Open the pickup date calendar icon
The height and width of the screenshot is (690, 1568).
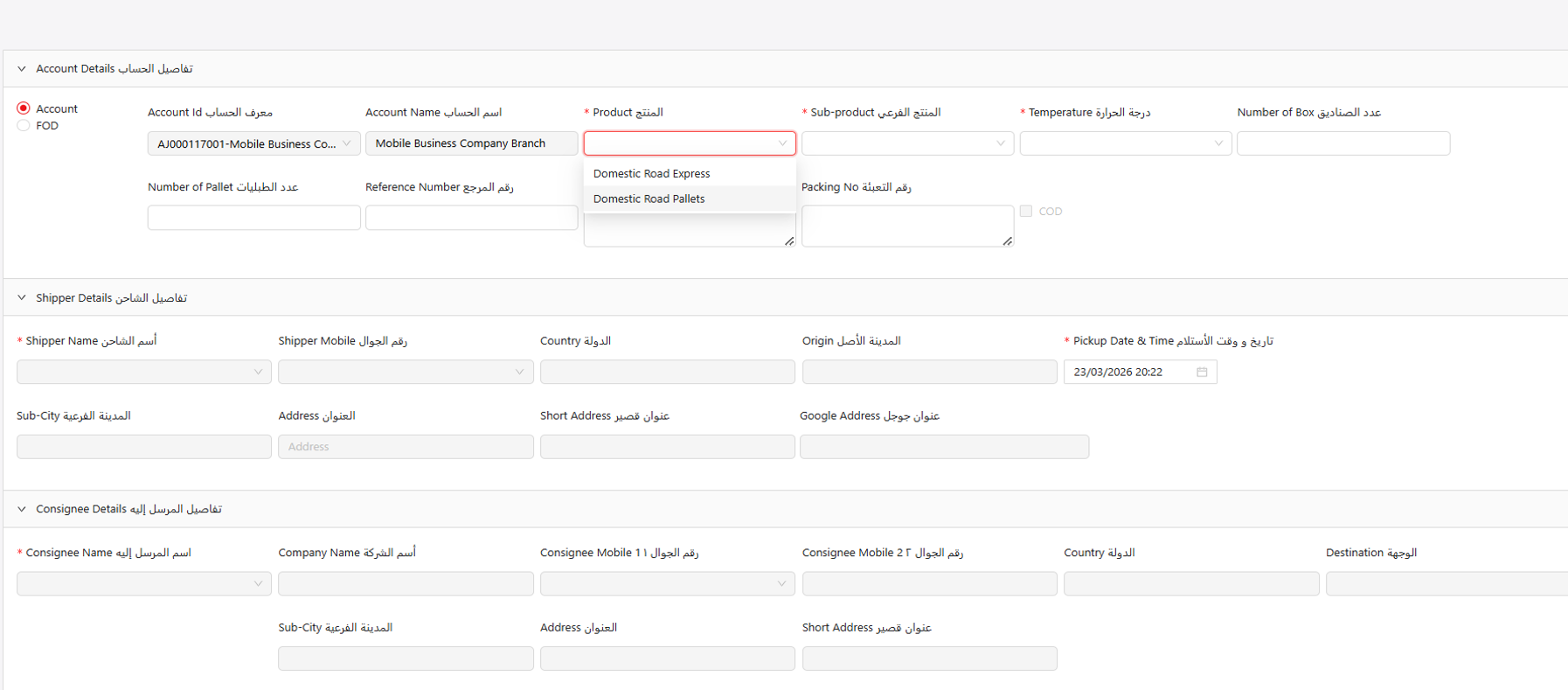pyautogui.click(x=1202, y=372)
